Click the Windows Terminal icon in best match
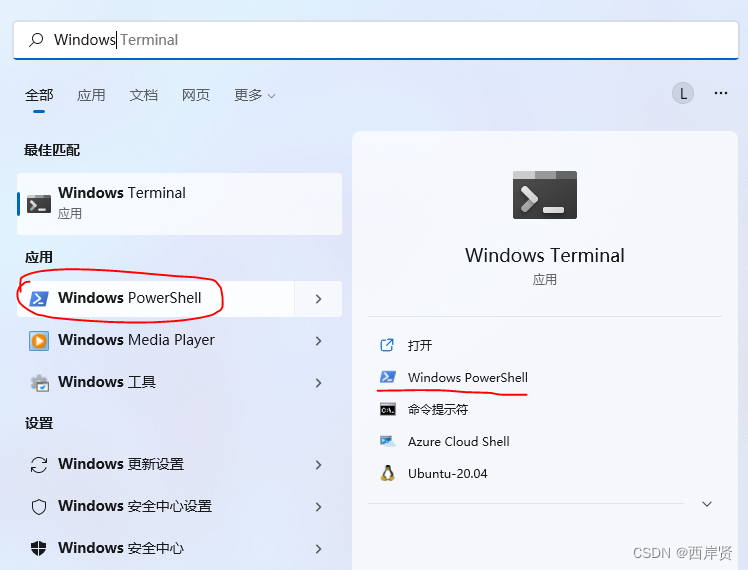748x570 pixels. 39,204
